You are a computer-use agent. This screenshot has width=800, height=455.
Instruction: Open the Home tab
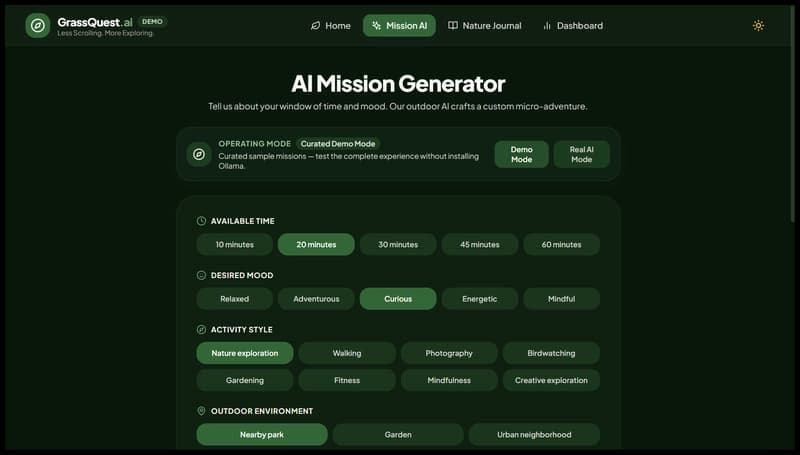point(331,26)
